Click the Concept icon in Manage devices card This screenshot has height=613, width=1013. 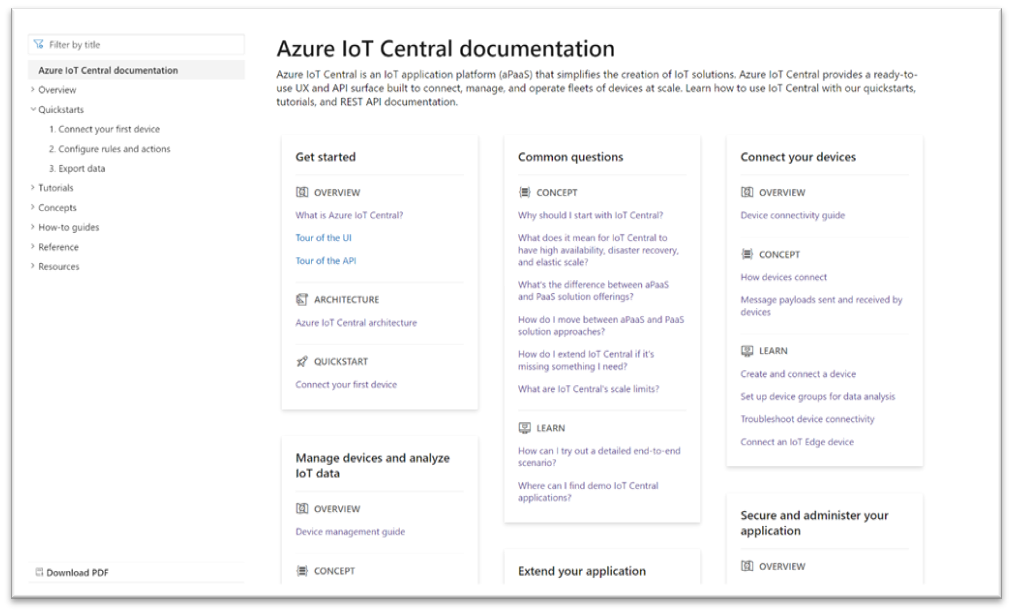302,571
